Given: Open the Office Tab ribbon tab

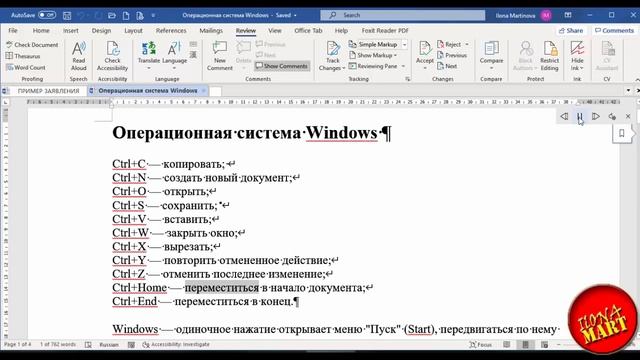Looking at the screenshot, I should [308, 31].
